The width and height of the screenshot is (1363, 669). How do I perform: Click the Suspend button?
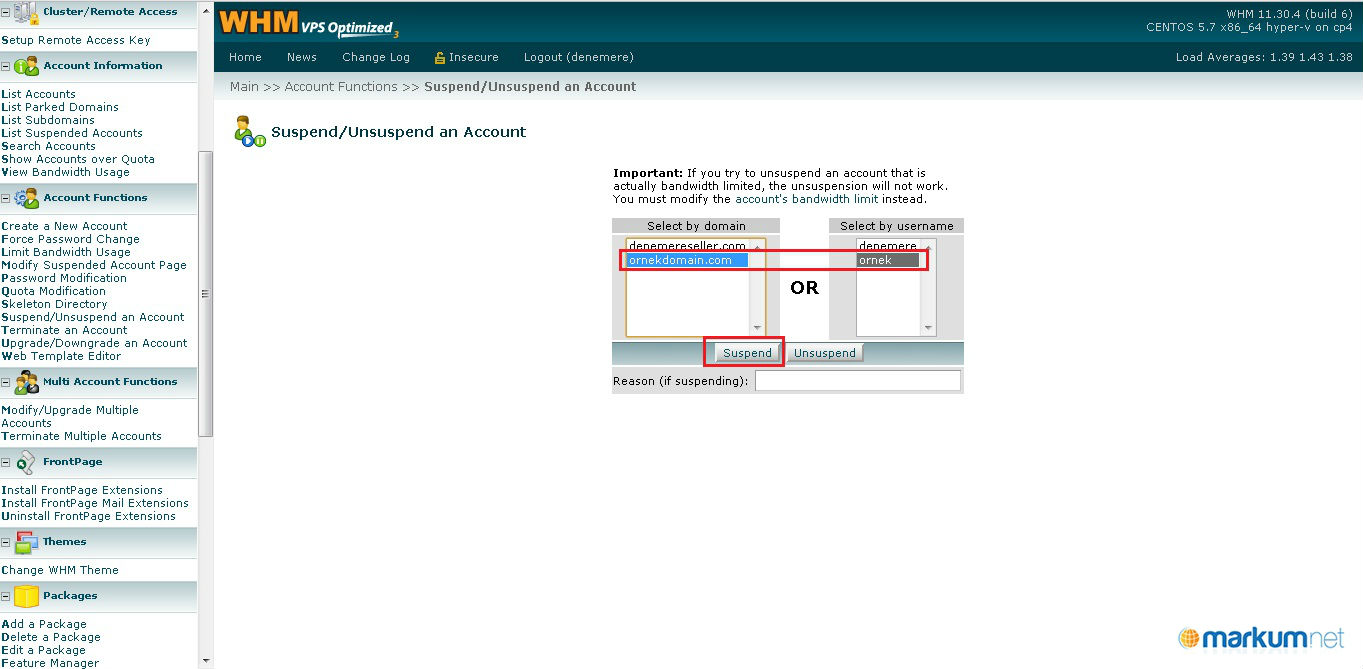pyautogui.click(x=747, y=353)
